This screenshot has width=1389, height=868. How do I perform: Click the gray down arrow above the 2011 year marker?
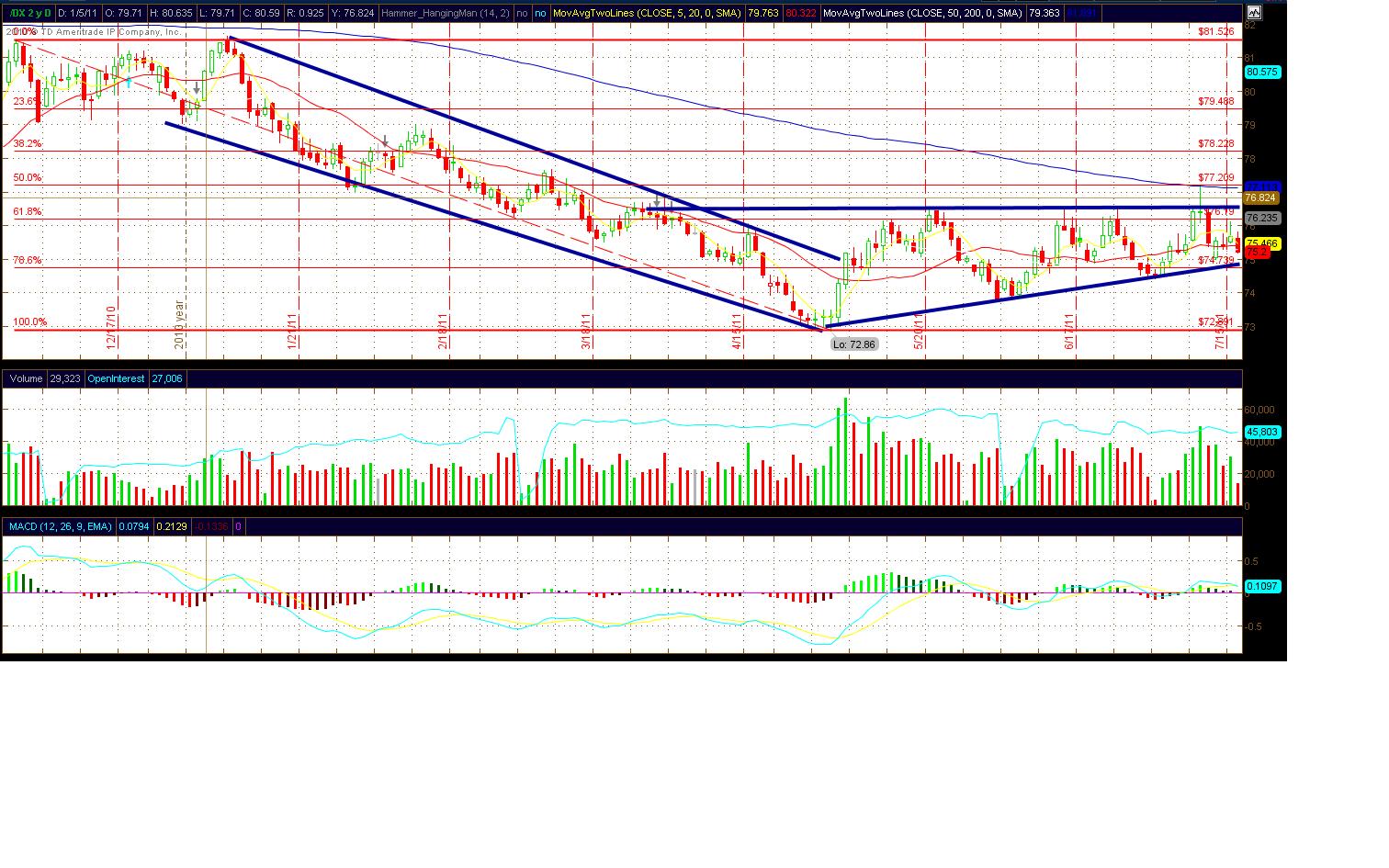(x=197, y=89)
